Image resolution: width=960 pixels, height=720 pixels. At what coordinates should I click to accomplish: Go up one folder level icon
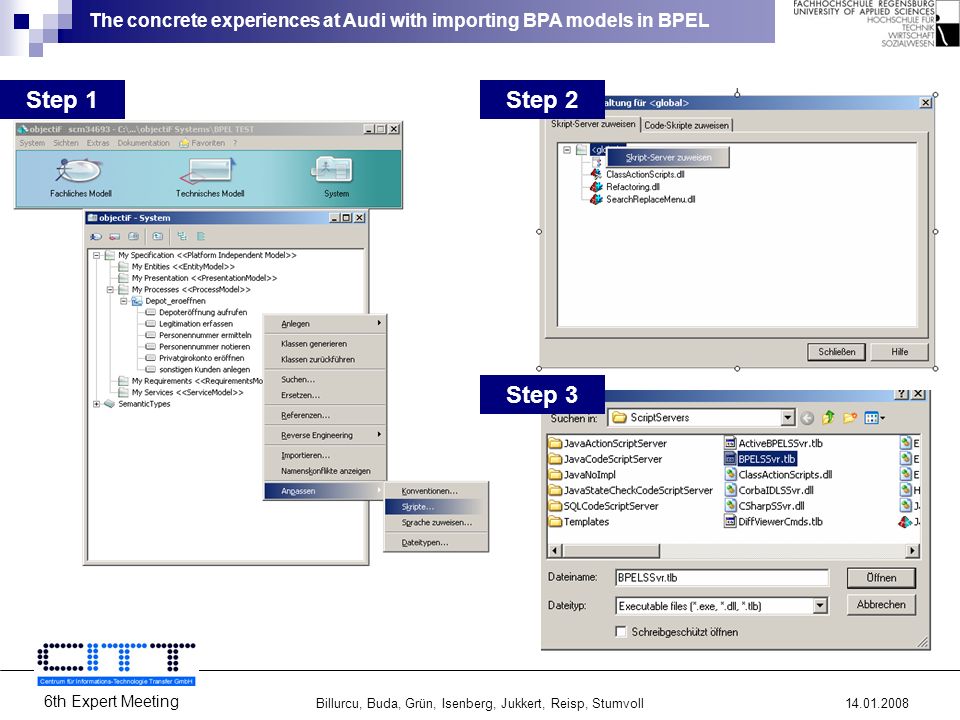click(828, 418)
